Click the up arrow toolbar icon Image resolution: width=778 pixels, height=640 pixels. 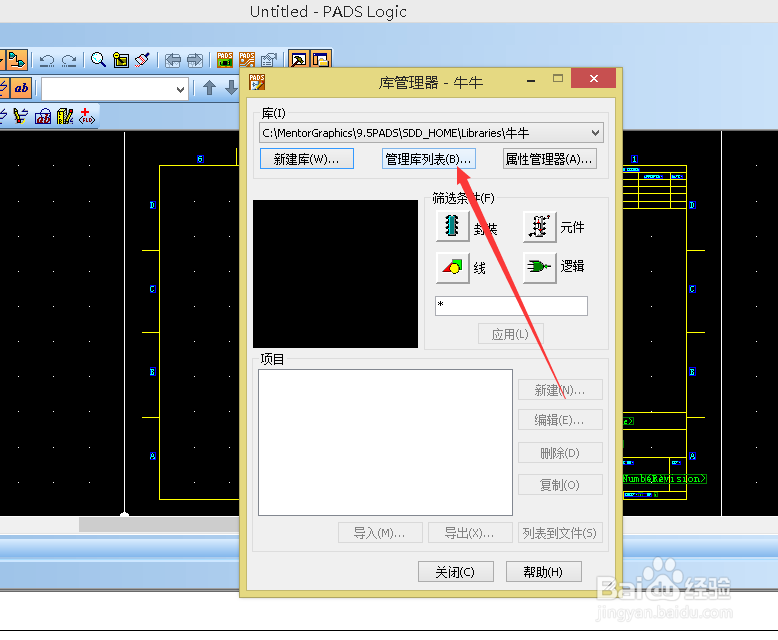209,88
